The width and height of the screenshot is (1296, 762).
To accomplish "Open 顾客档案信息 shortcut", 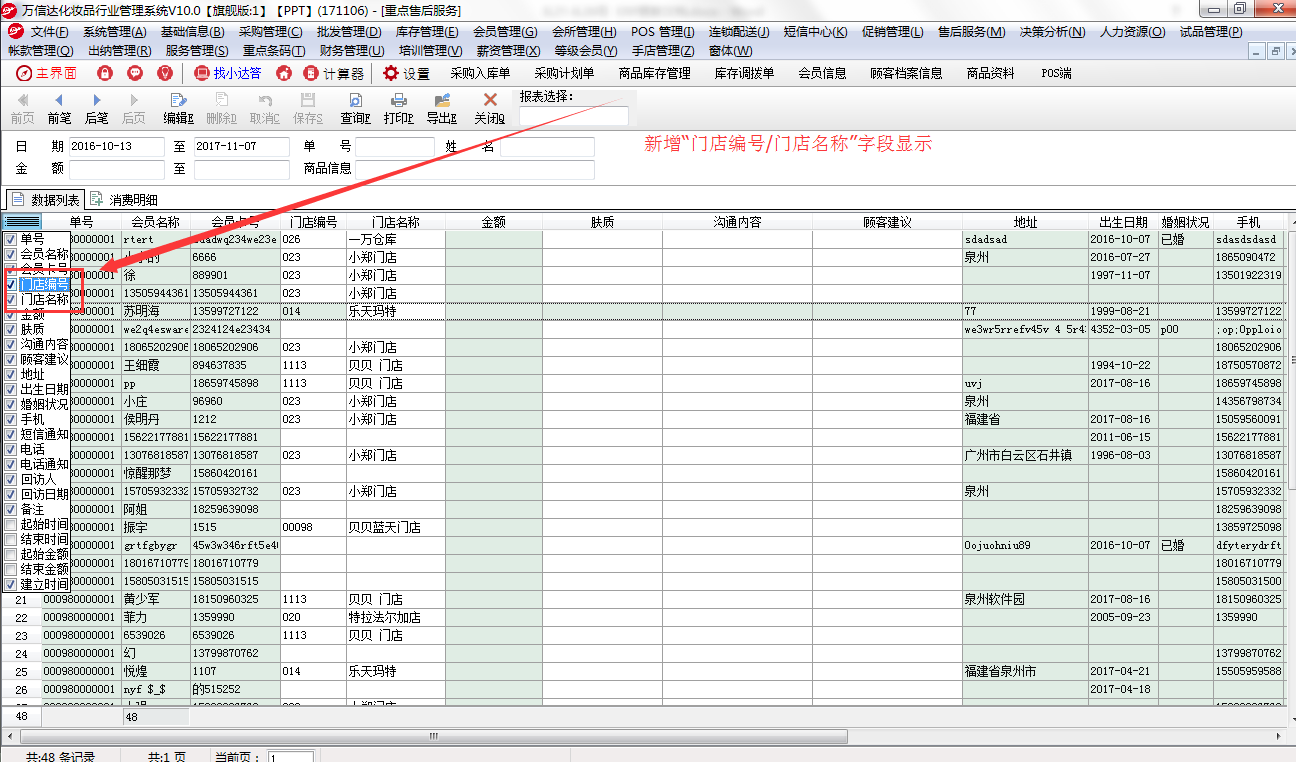I will click(906, 73).
